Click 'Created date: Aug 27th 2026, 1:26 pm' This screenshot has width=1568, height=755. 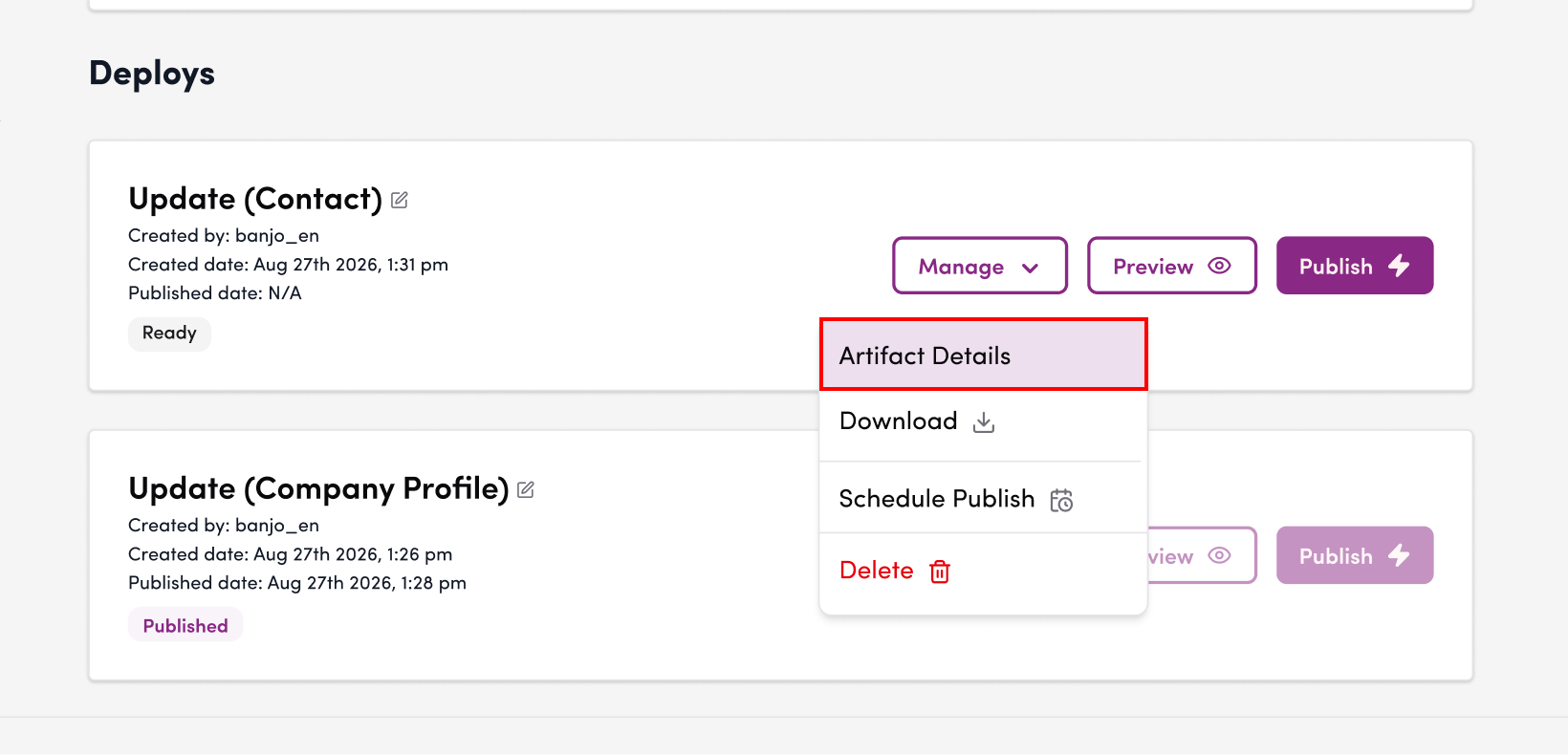click(x=291, y=554)
